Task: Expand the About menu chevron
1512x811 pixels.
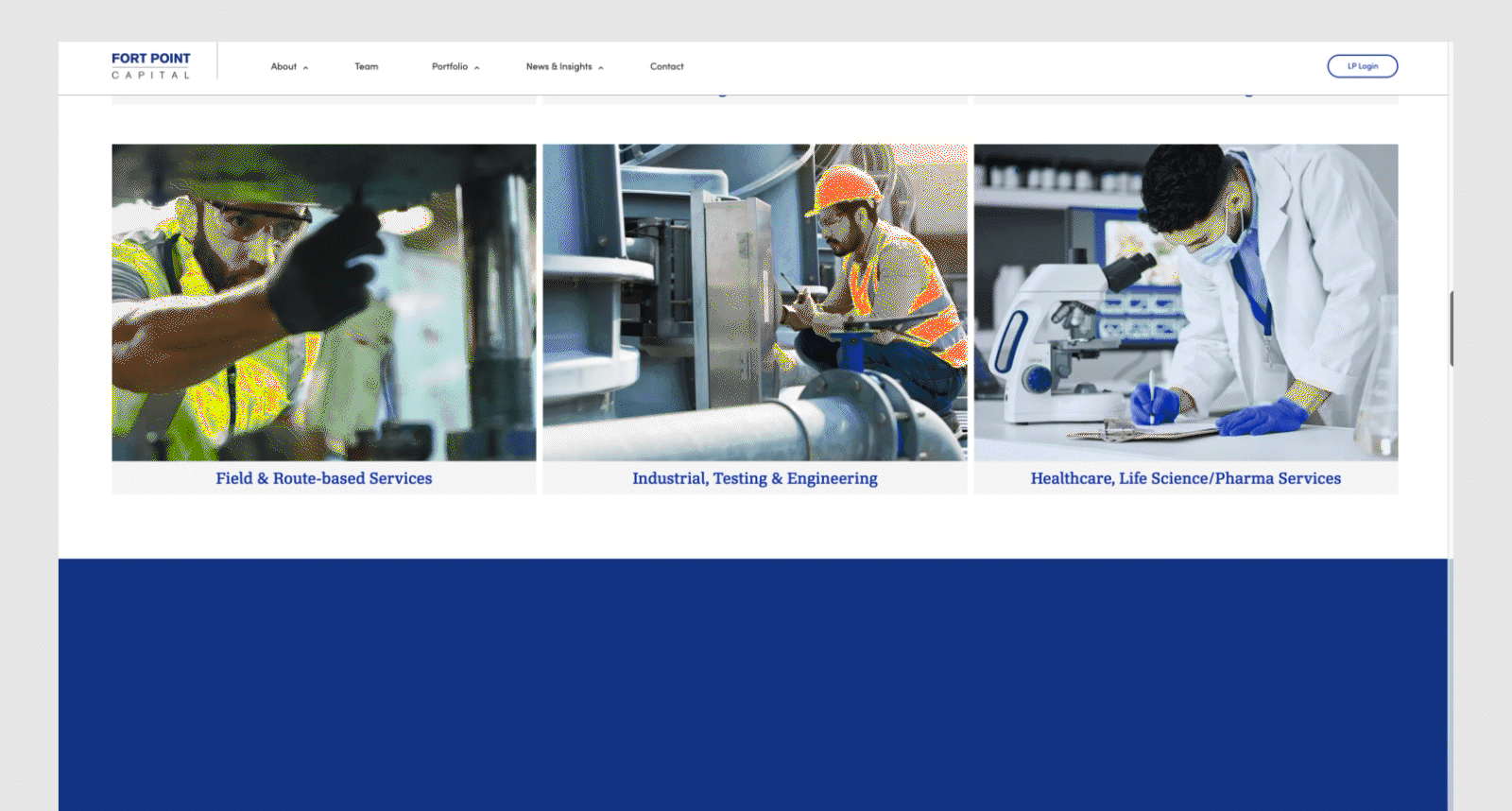Action: [x=305, y=67]
